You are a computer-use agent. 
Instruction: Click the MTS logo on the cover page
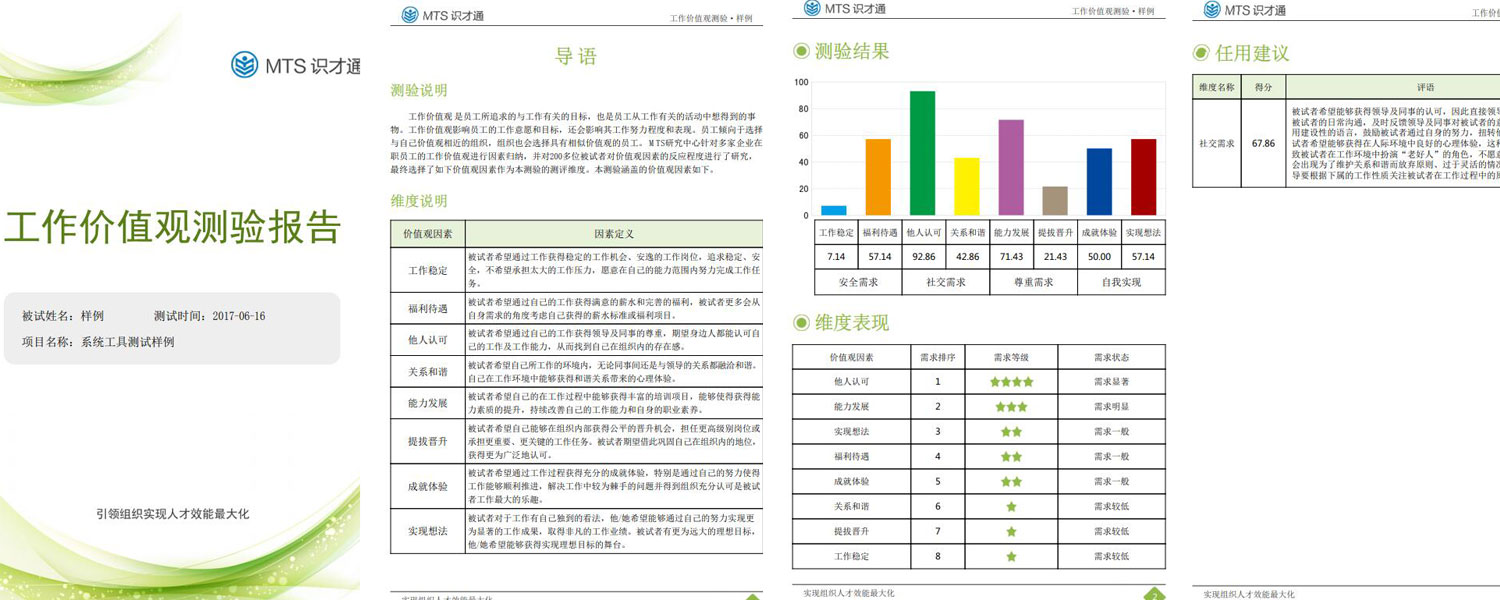[296, 66]
